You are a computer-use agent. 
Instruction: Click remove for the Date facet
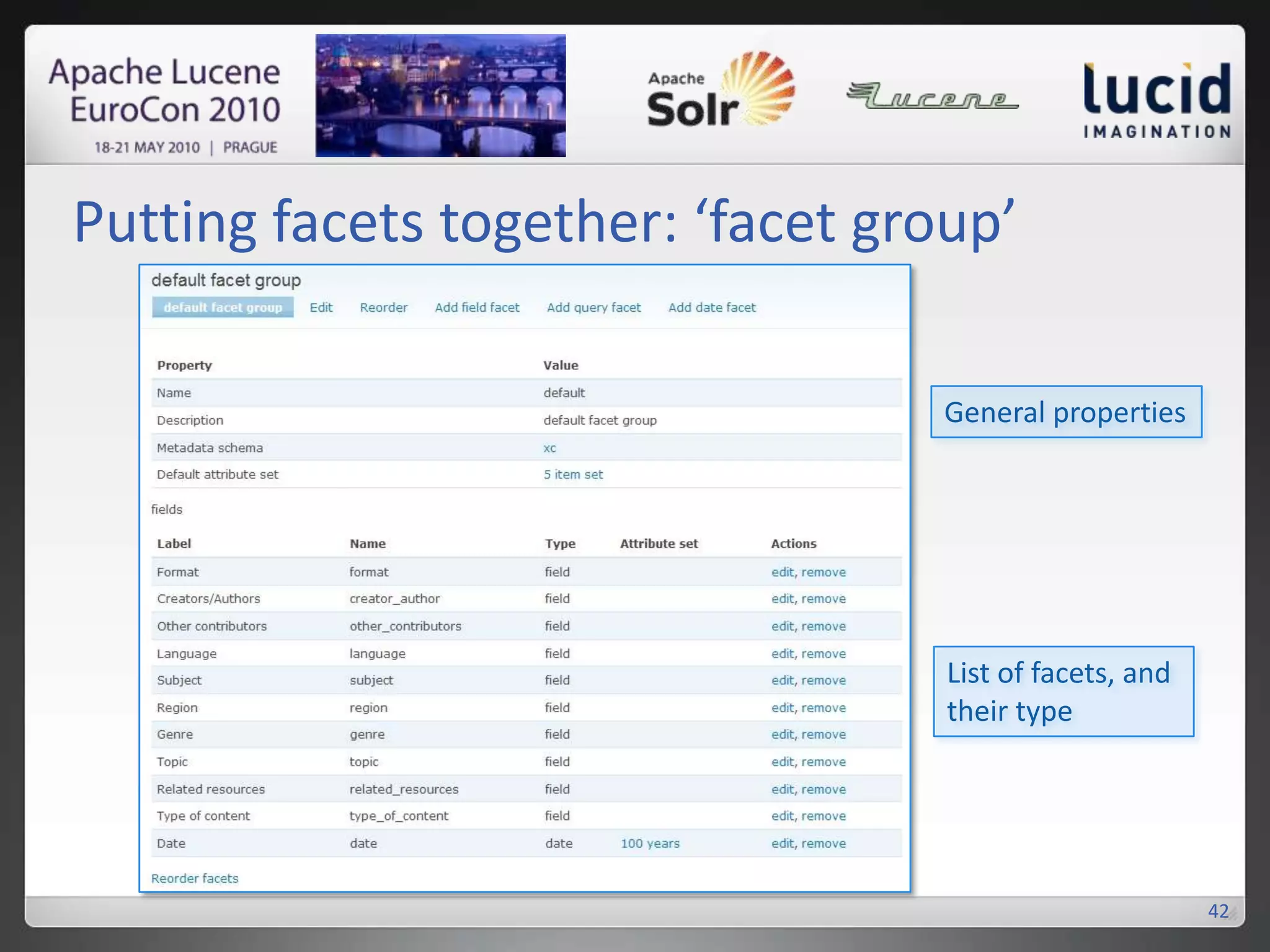(x=824, y=844)
